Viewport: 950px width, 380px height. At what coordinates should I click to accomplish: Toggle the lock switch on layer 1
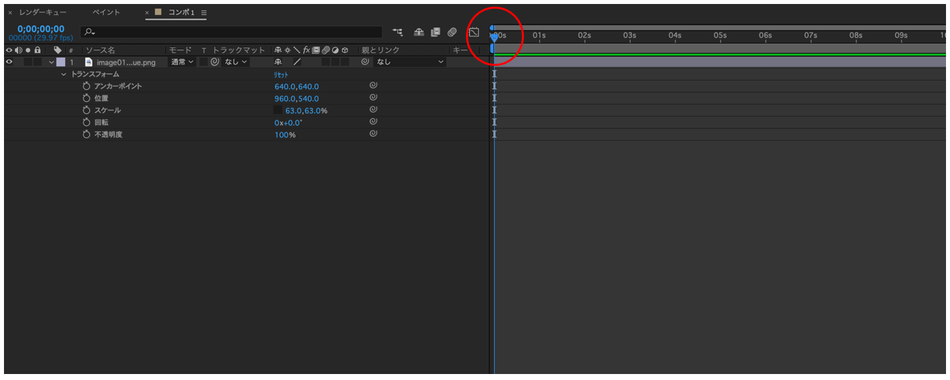38,62
